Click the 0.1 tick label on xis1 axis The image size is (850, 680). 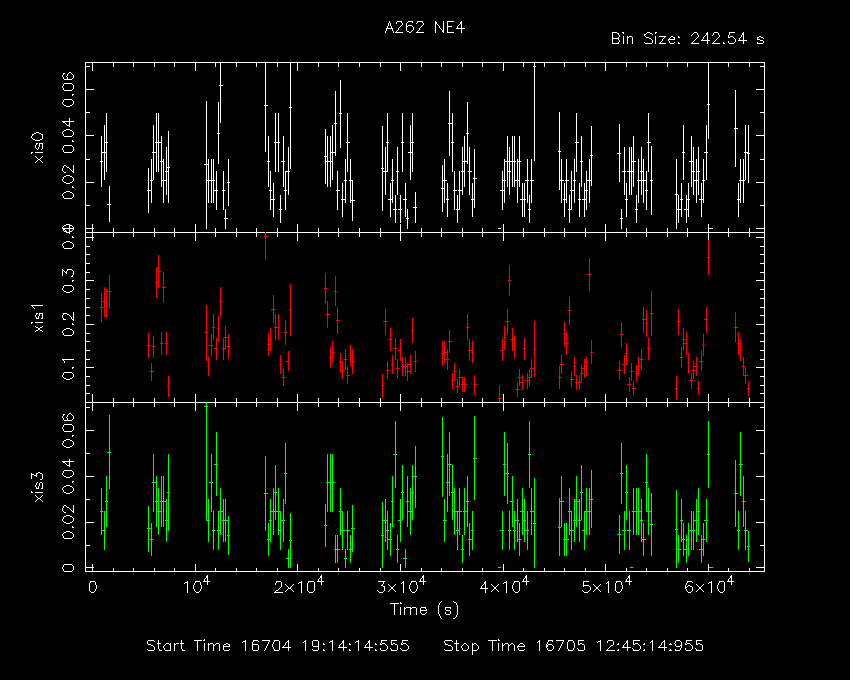click(x=68, y=368)
